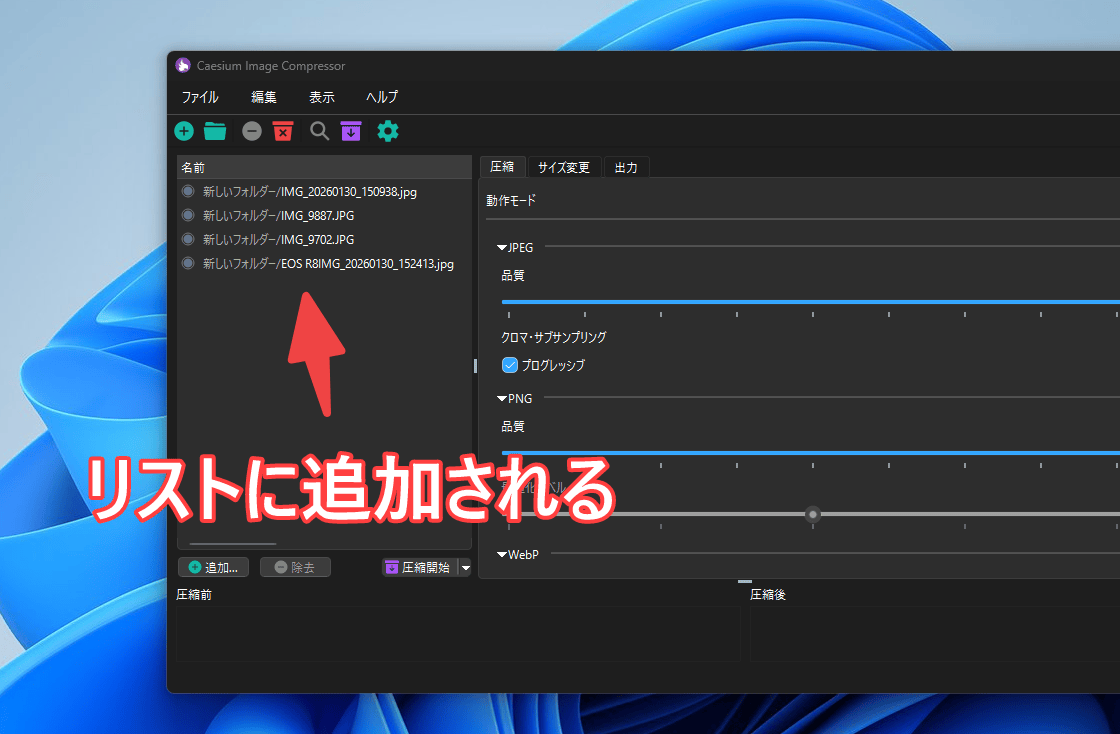Image resolution: width=1120 pixels, height=734 pixels.
Task: Collapse the PNG section
Action: (x=502, y=398)
